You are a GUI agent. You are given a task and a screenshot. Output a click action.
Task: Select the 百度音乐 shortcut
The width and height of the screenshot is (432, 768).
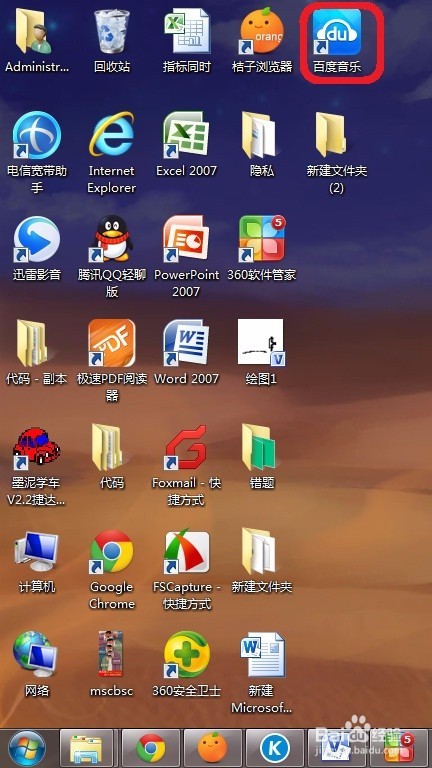pyautogui.click(x=337, y=32)
